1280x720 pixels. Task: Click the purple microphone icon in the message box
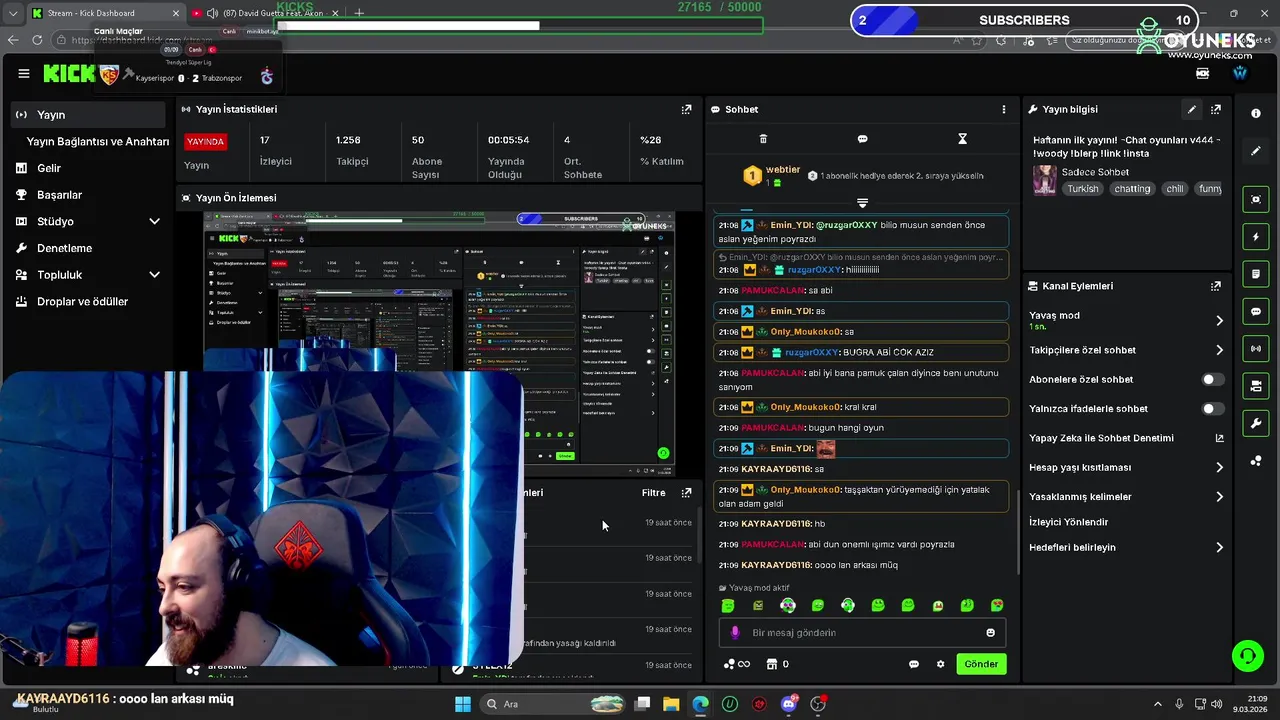click(x=735, y=632)
